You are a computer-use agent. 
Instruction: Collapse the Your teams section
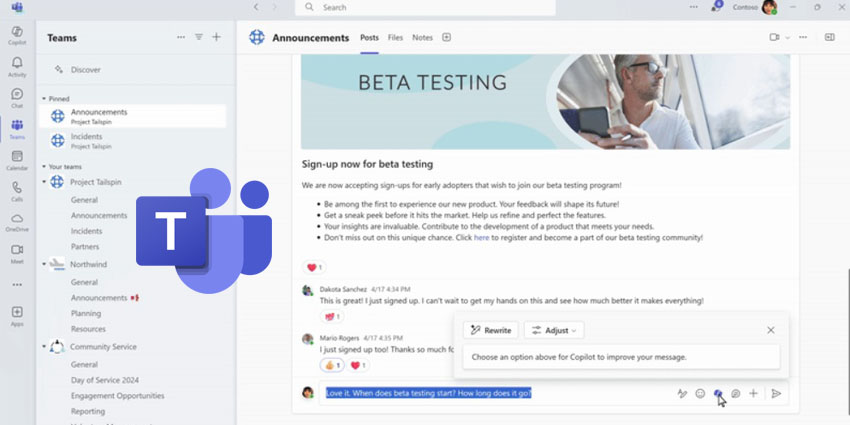point(44,166)
